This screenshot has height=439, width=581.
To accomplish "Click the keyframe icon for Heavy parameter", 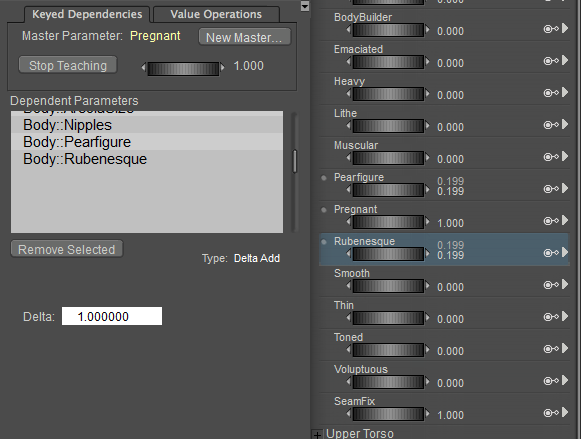I will coord(551,93).
